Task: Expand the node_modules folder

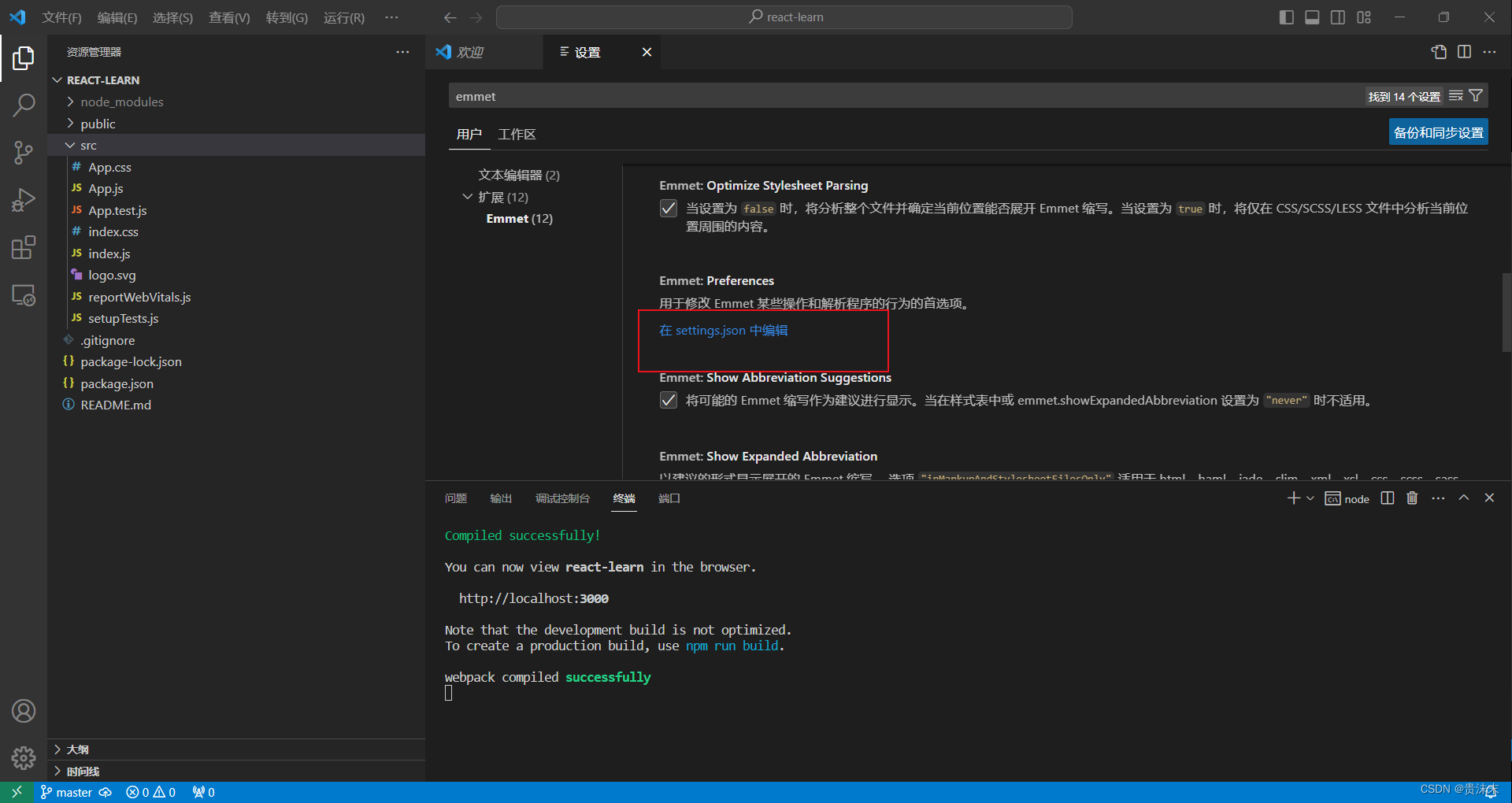Action: [x=70, y=102]
